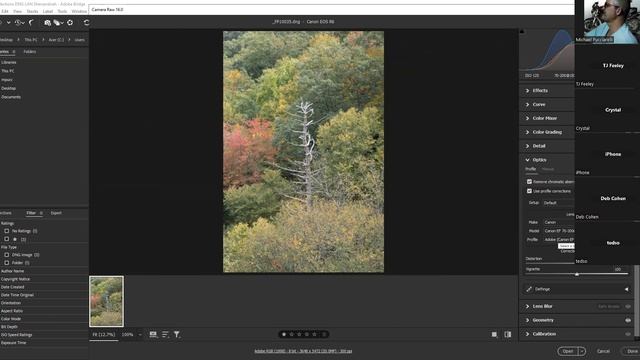Select the Profile tab in Optics

point(531,169)
